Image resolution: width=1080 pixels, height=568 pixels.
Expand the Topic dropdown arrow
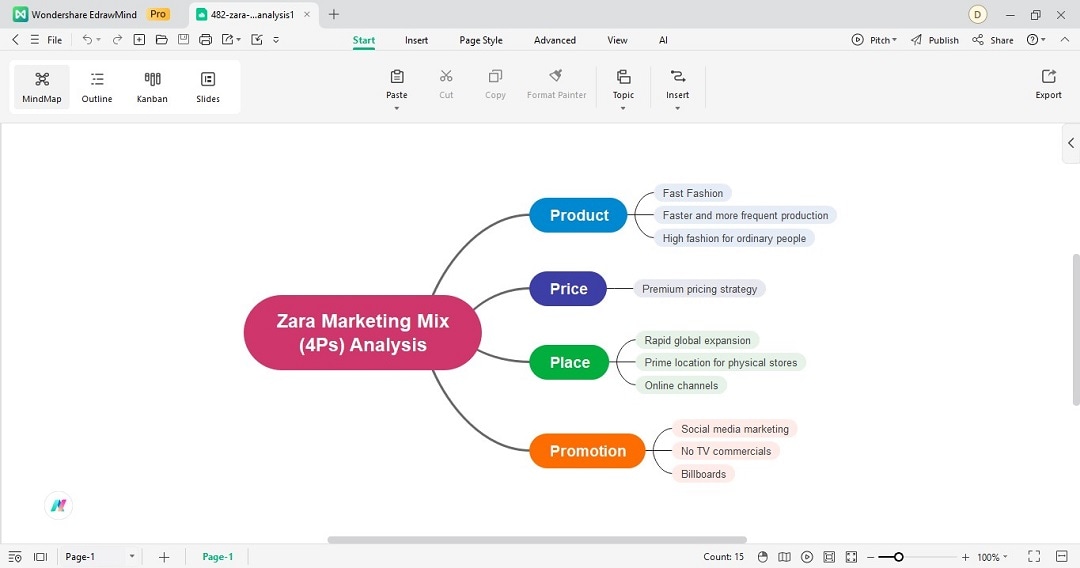[x=623, y=108]
